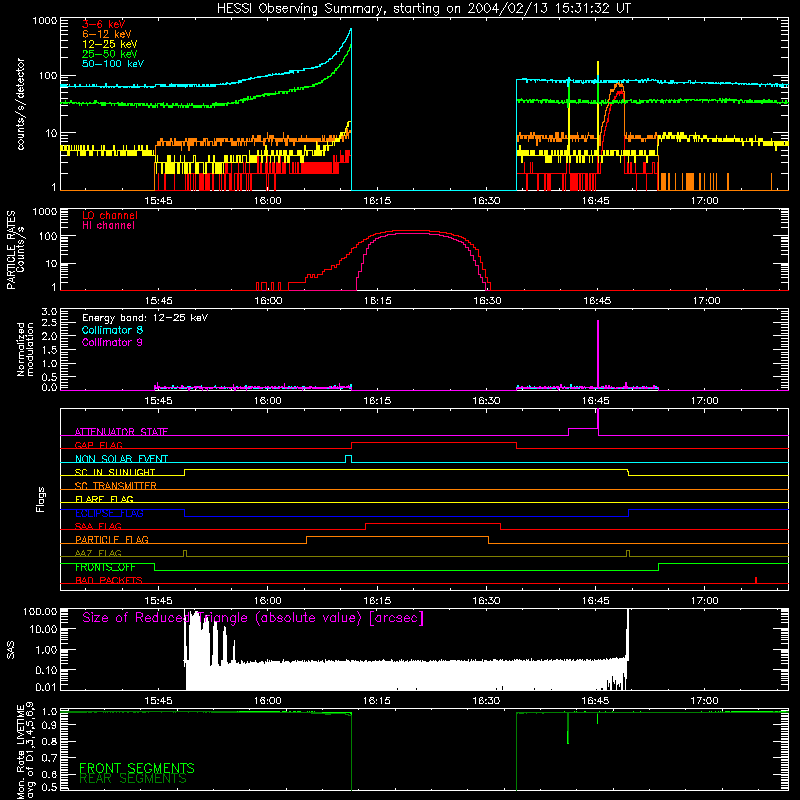
Task: Click the 1000 label on counts axis
Action: click(44, 21)
